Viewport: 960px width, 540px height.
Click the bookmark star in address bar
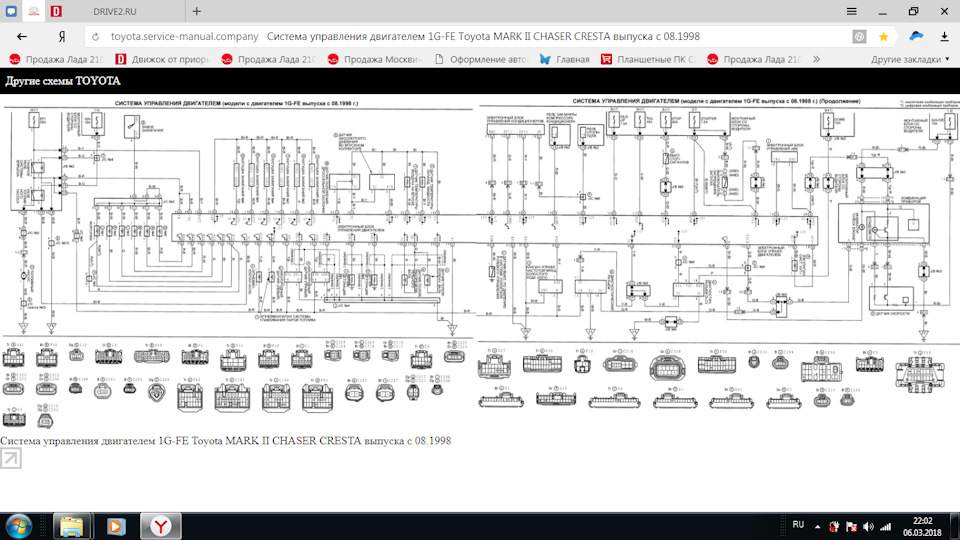pyautogui.click(x=883, y=37)
